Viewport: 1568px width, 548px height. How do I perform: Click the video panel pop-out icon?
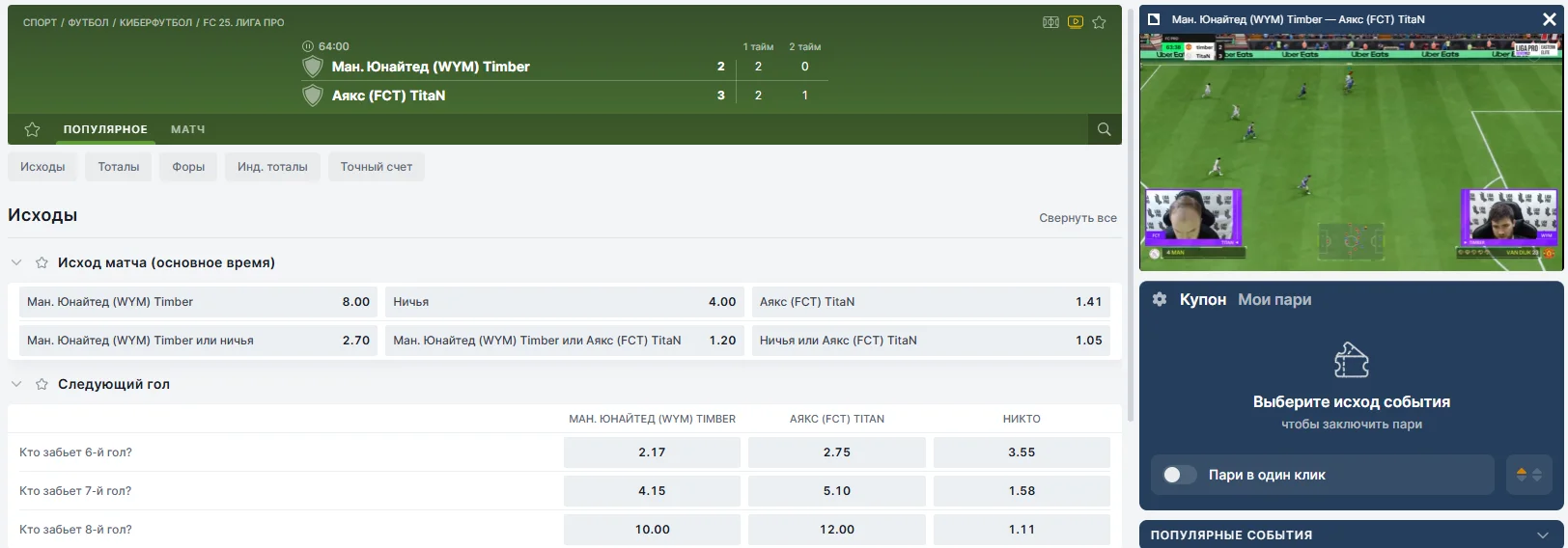pos(1153,19)
